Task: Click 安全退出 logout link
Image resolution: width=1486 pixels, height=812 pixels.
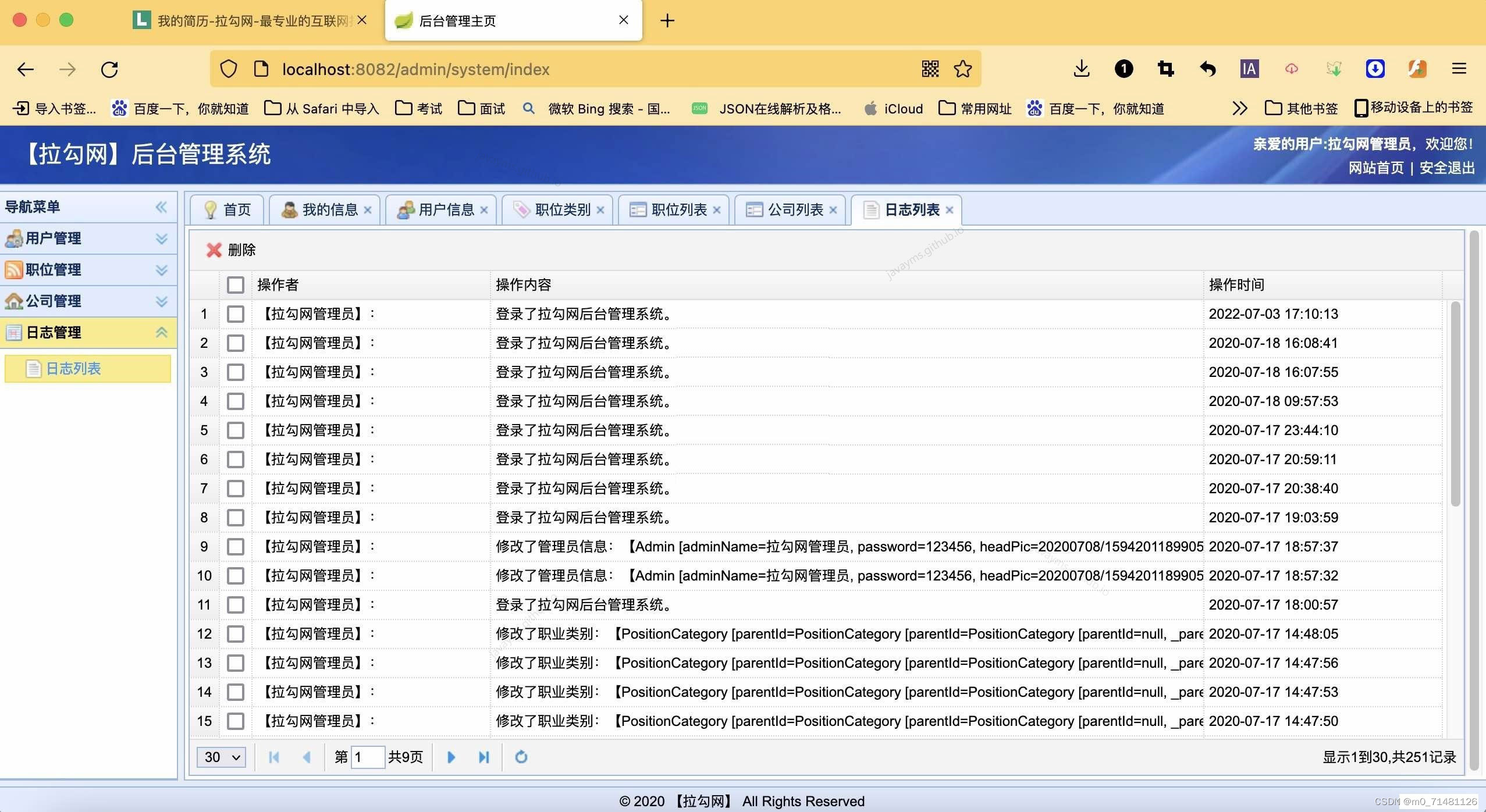Action: point(1446,168)
